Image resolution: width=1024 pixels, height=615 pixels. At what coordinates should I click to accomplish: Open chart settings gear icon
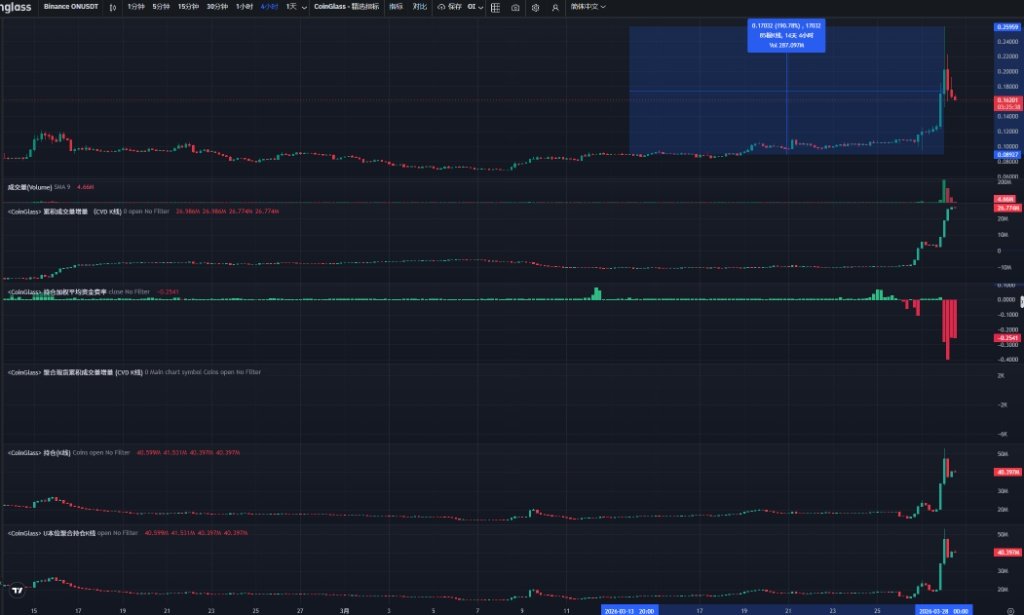(x=536, y=7)
